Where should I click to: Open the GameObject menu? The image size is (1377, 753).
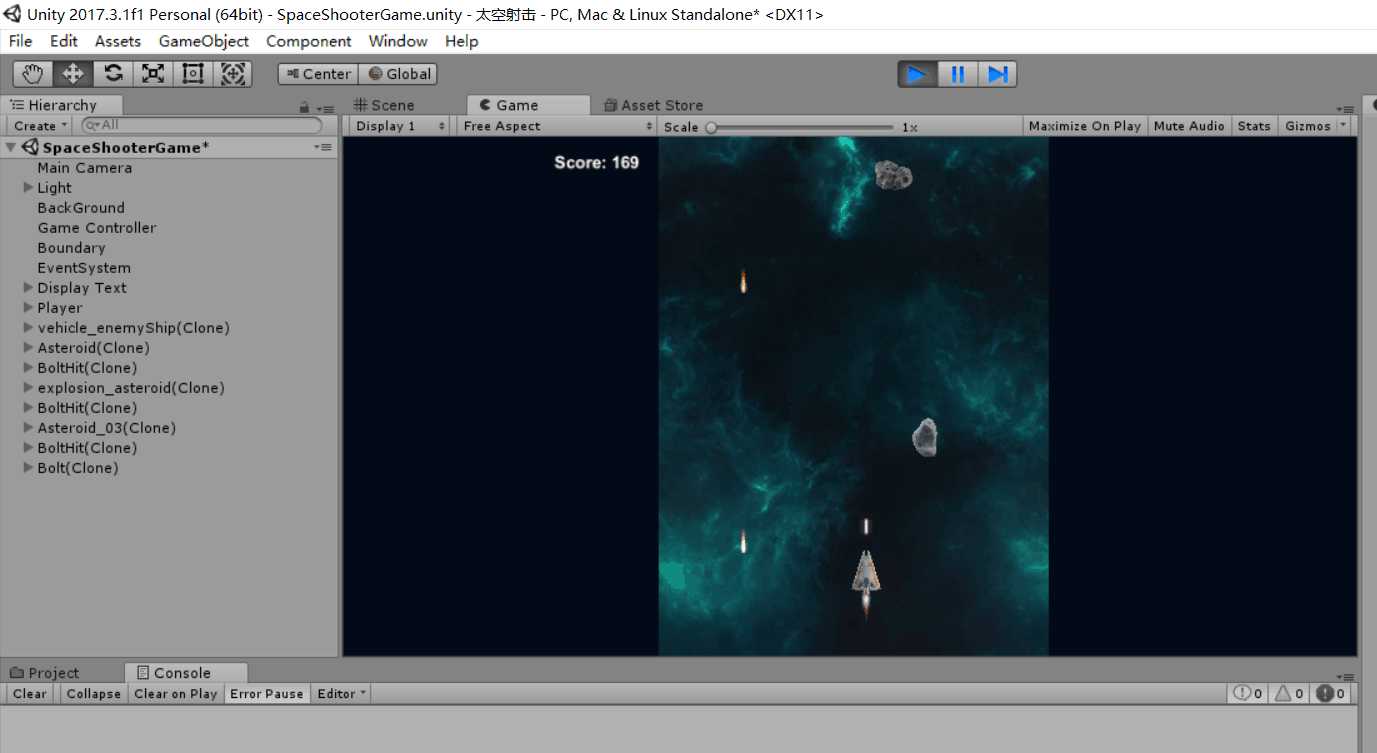coord(204,41)
